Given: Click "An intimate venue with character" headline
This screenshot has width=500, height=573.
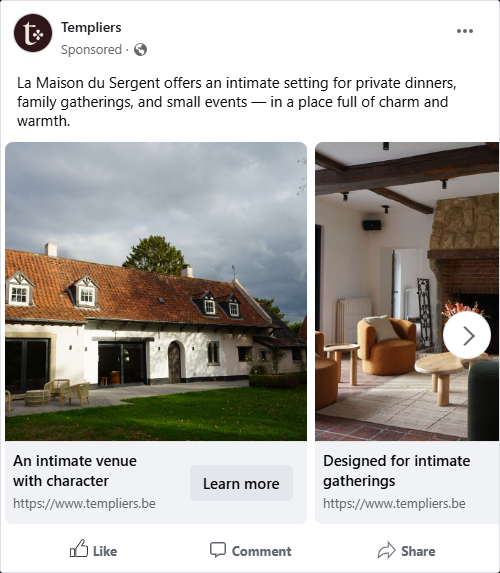Looking at the screenshot, I should pos(75,471).
